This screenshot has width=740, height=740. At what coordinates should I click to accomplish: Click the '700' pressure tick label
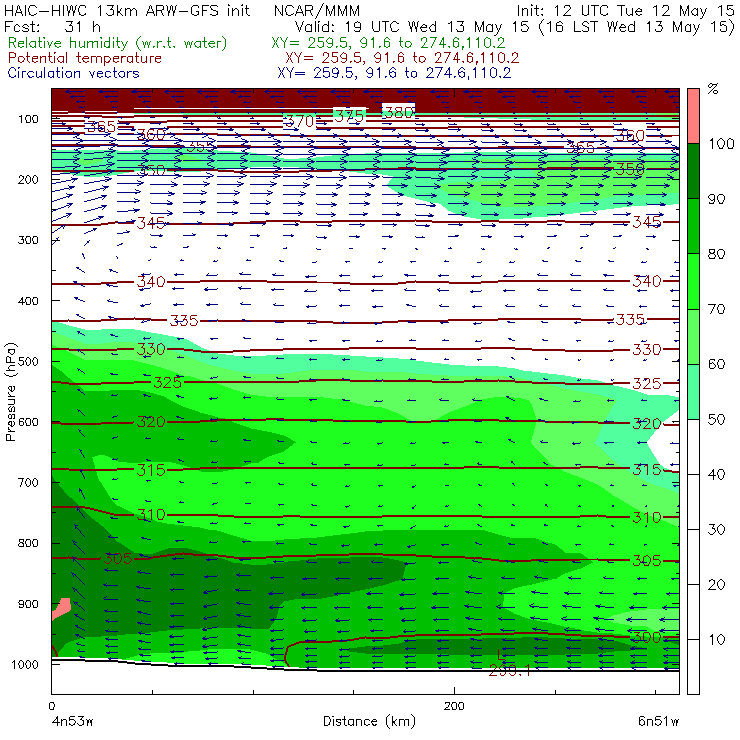(x=28, y=482)
